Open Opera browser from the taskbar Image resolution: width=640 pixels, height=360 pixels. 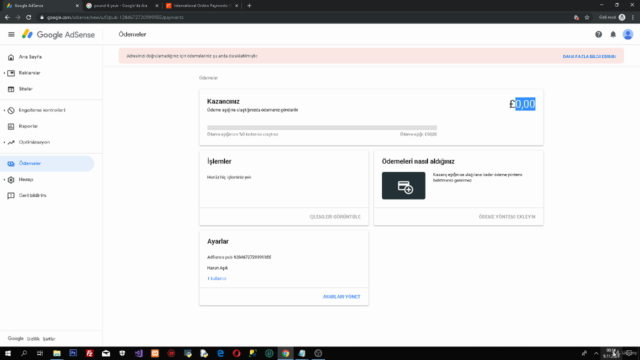click(x=236, y=353)
